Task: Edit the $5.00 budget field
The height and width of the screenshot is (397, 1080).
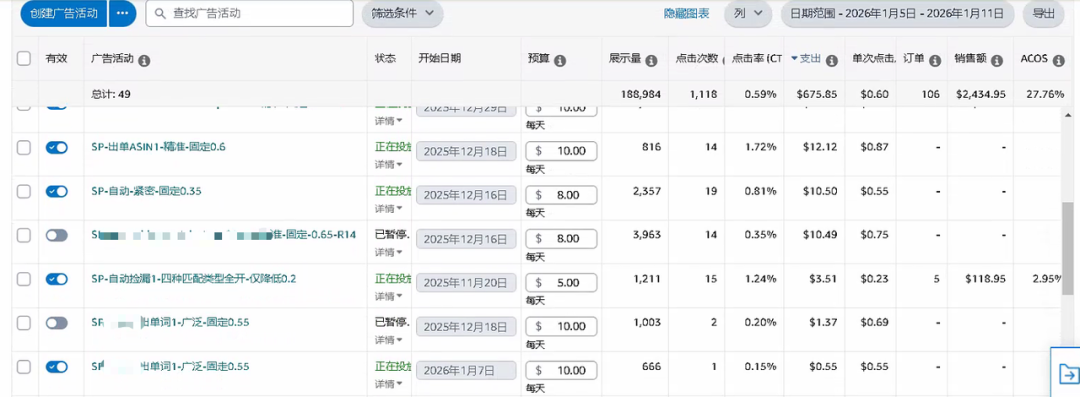Action: pyautogui.click(x=561, y=283)
